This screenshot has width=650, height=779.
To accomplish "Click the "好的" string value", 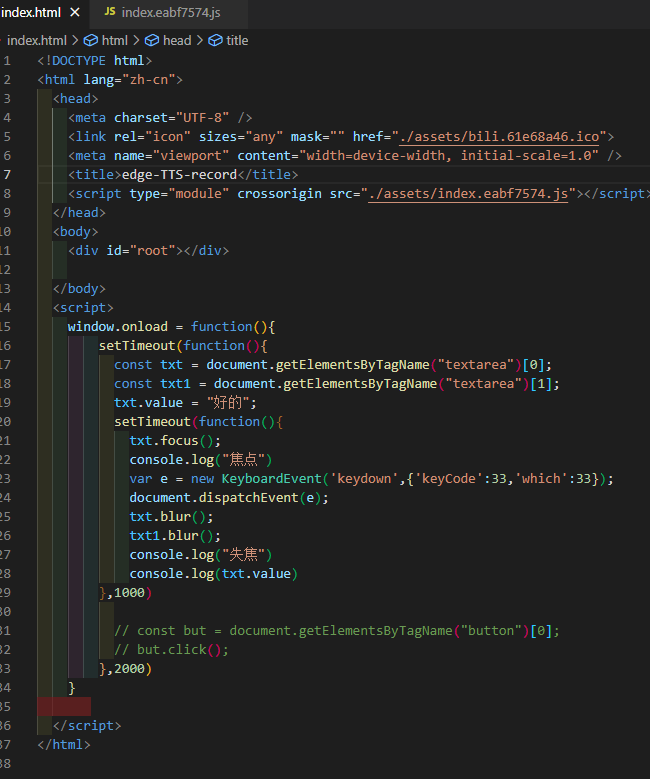I will 231,403.
